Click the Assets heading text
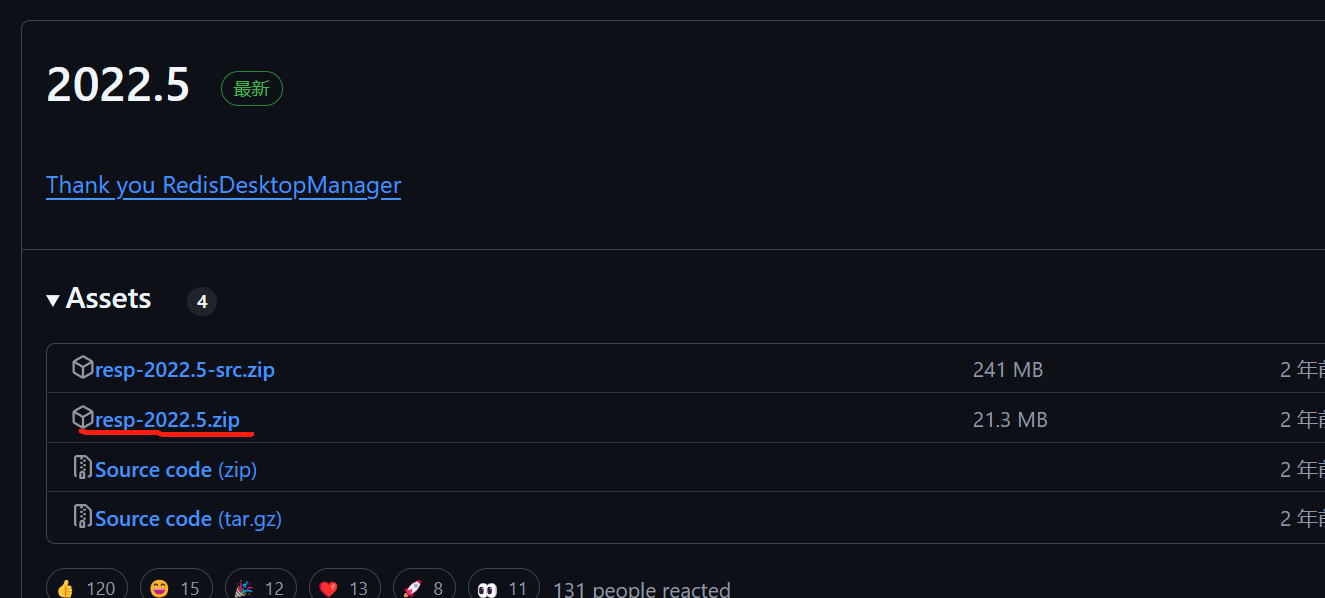 [108, 299]
